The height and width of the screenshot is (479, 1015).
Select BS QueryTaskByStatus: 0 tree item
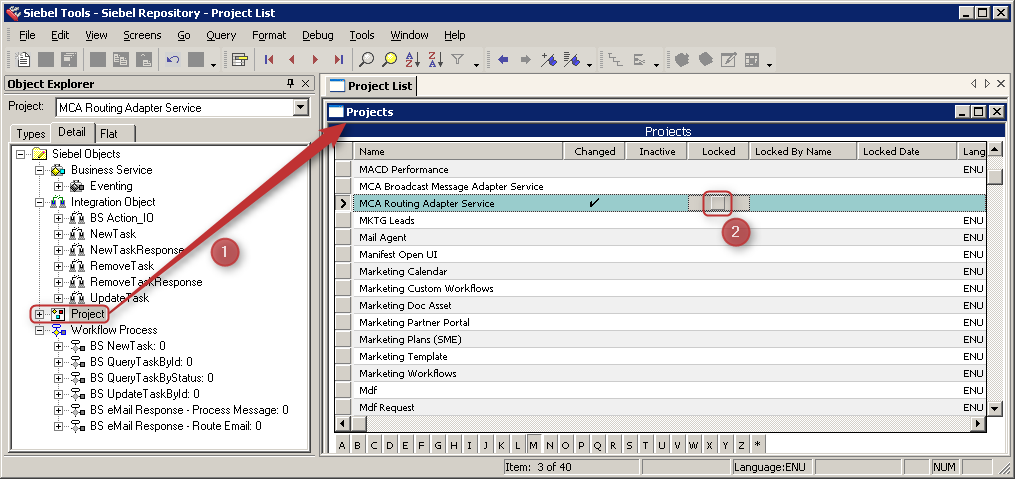pos(151,378)
